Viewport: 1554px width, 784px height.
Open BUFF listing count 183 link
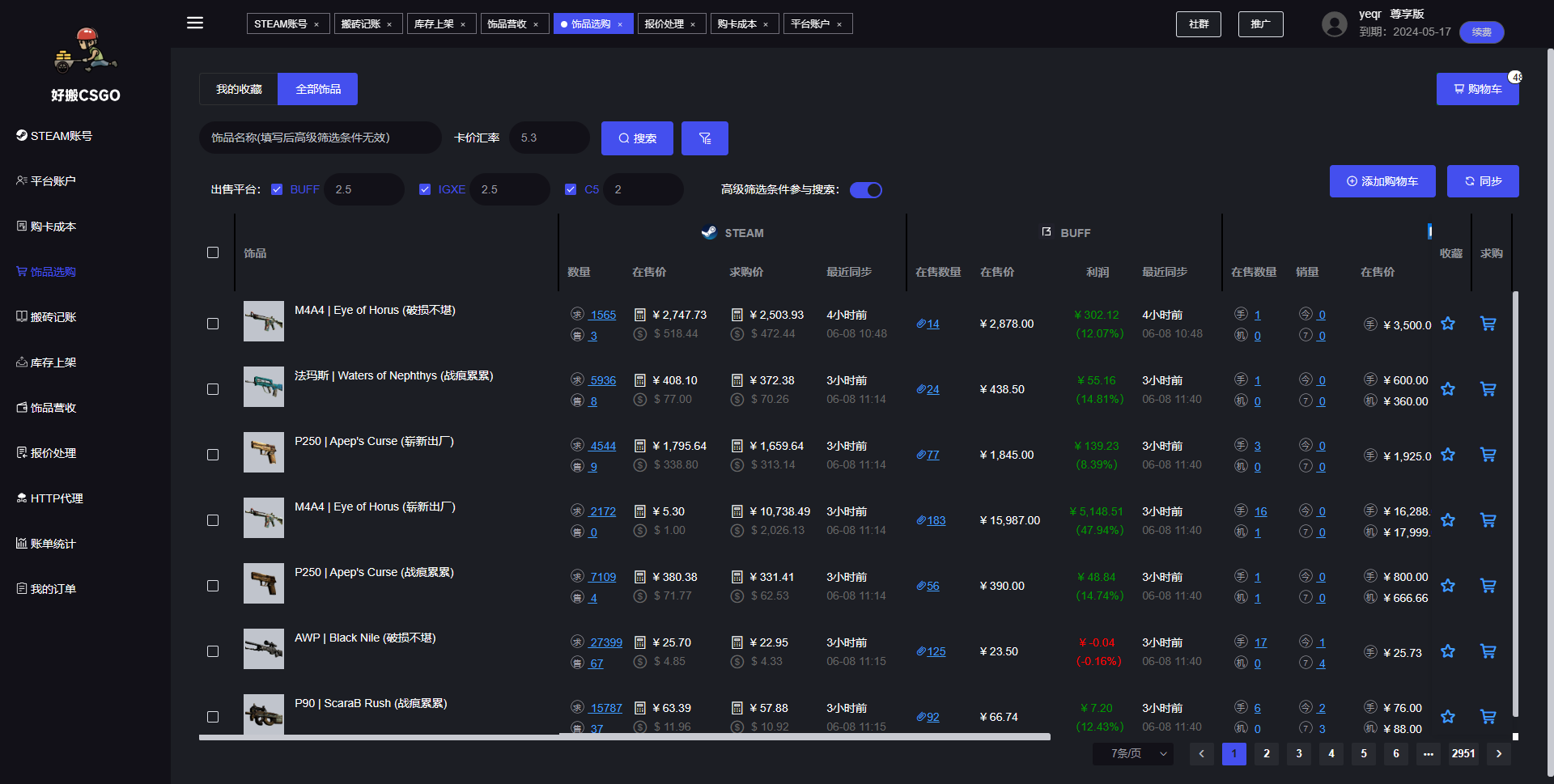[x=936, y=520]
